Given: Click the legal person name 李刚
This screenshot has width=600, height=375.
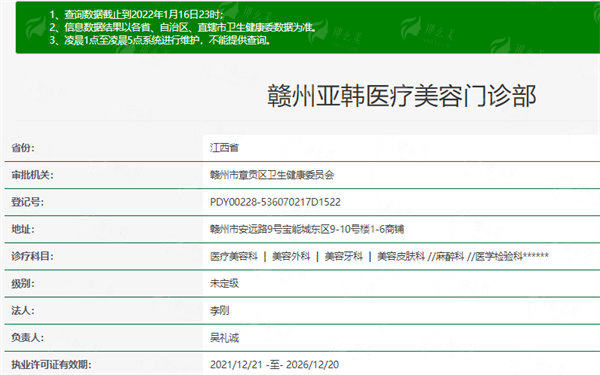Looking at the screenshot, I should [x=220, y=311].
